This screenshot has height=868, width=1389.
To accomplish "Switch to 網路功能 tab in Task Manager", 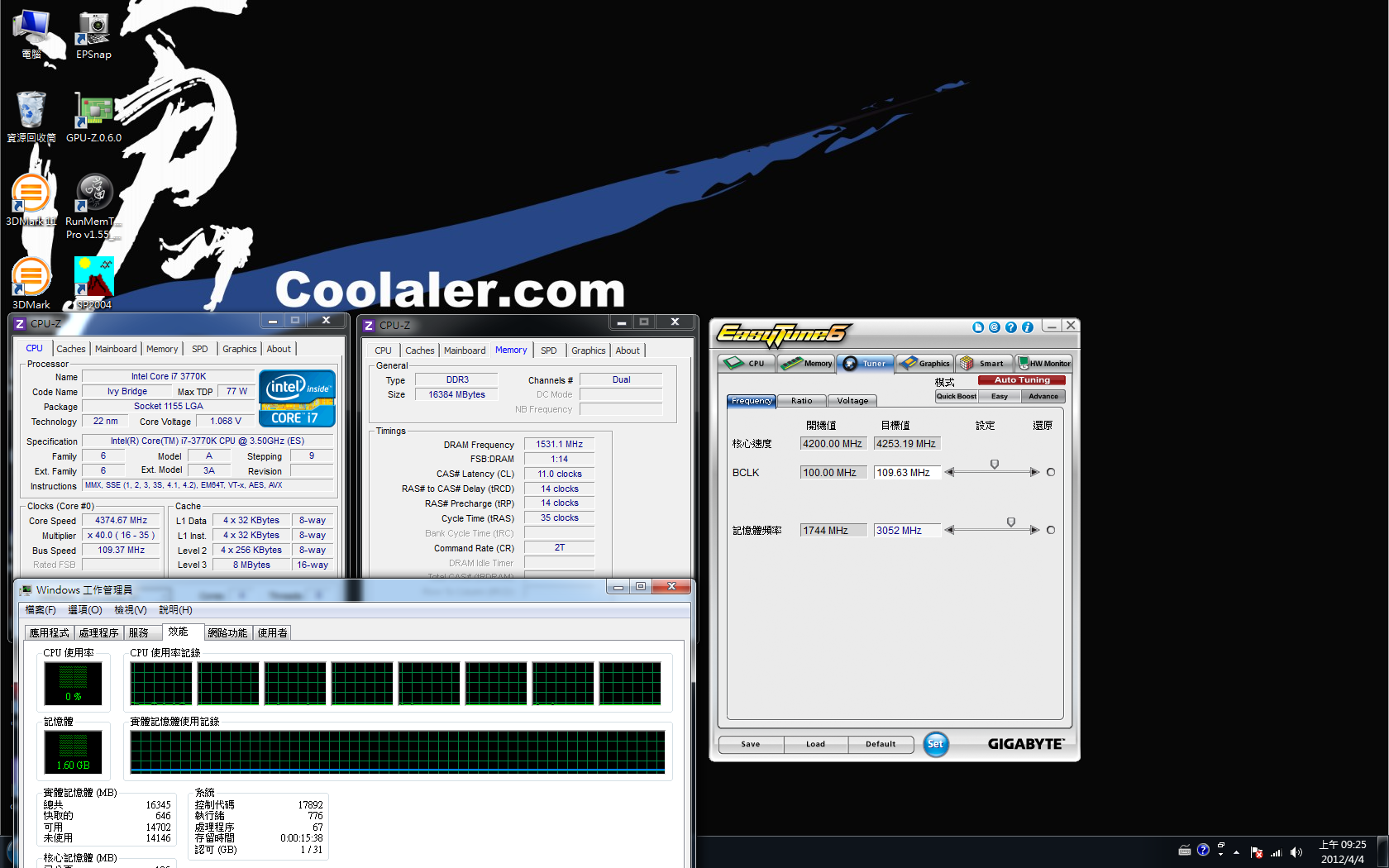I will tap(227, 633).
